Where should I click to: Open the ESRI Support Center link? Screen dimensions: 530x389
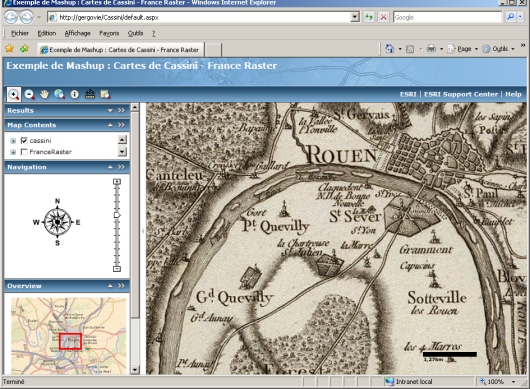click(x=461, y=94)
